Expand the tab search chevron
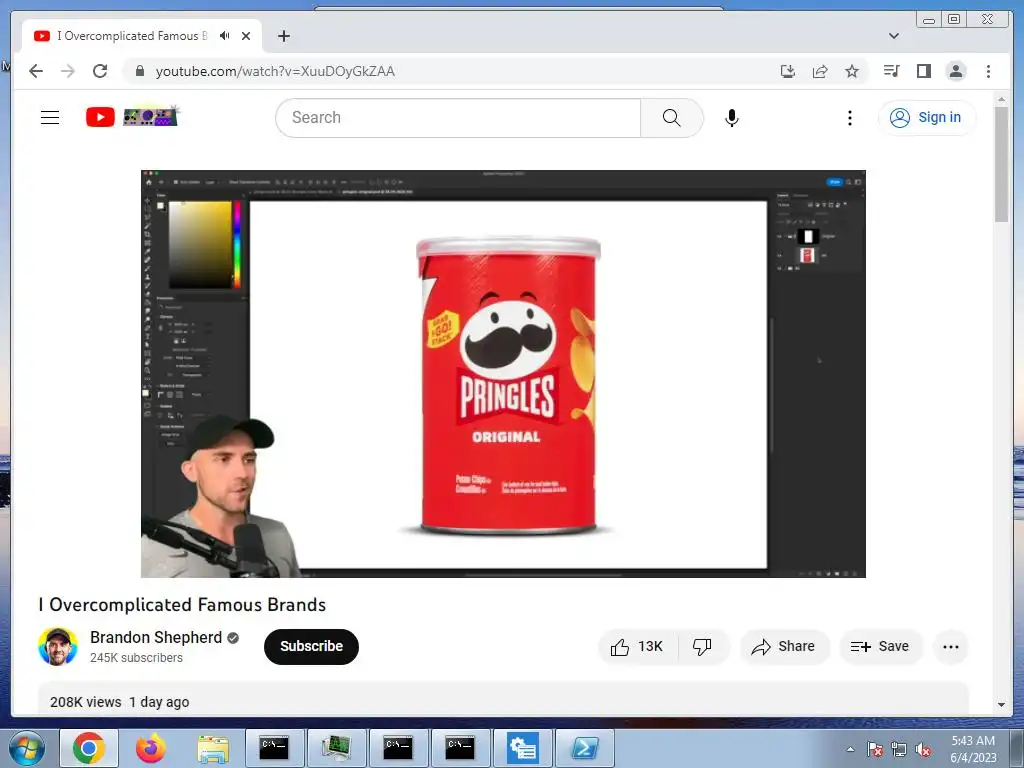 (x=893, y=36)
